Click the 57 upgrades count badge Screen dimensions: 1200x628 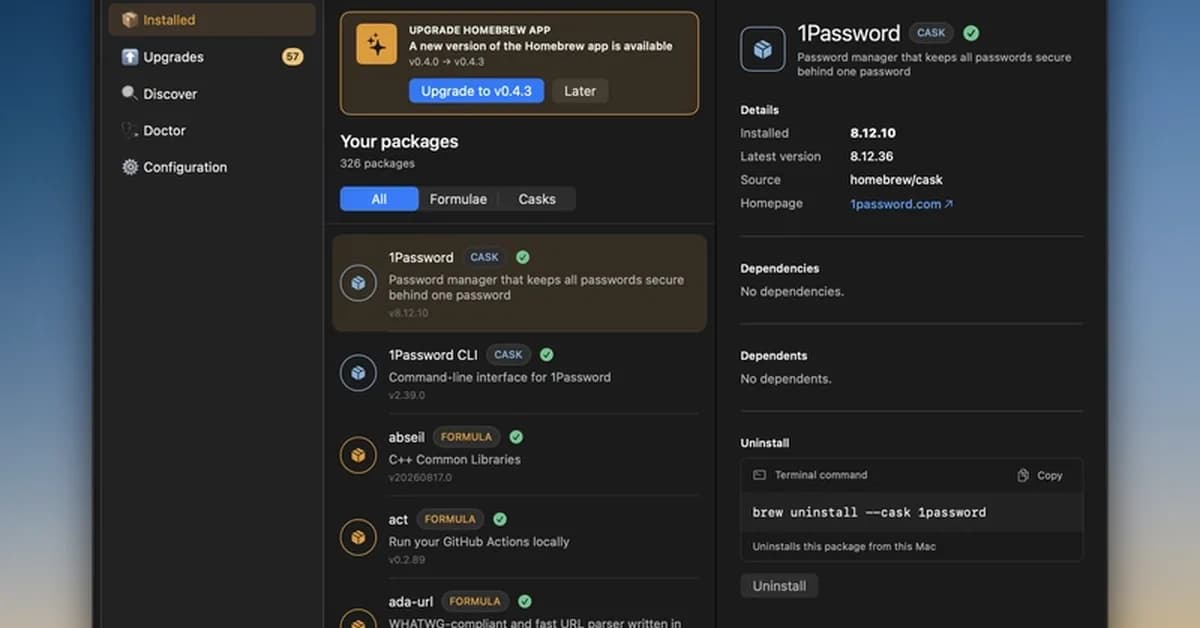[293, 57]
